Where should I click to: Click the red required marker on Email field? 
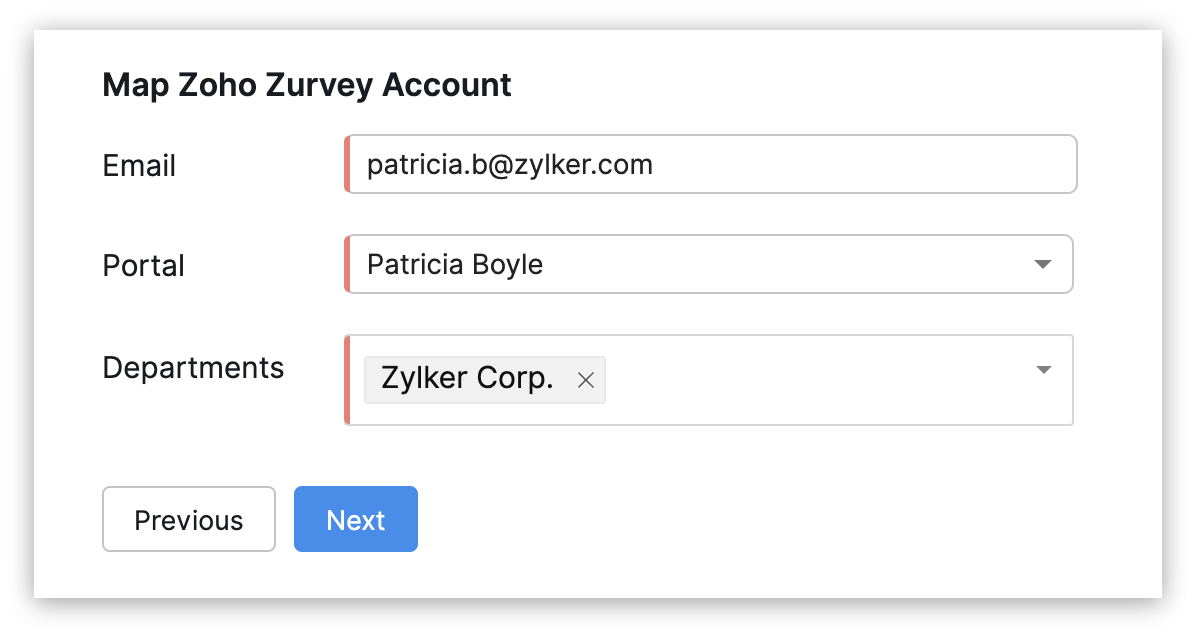pyautogui.click(x=347, y=164)
